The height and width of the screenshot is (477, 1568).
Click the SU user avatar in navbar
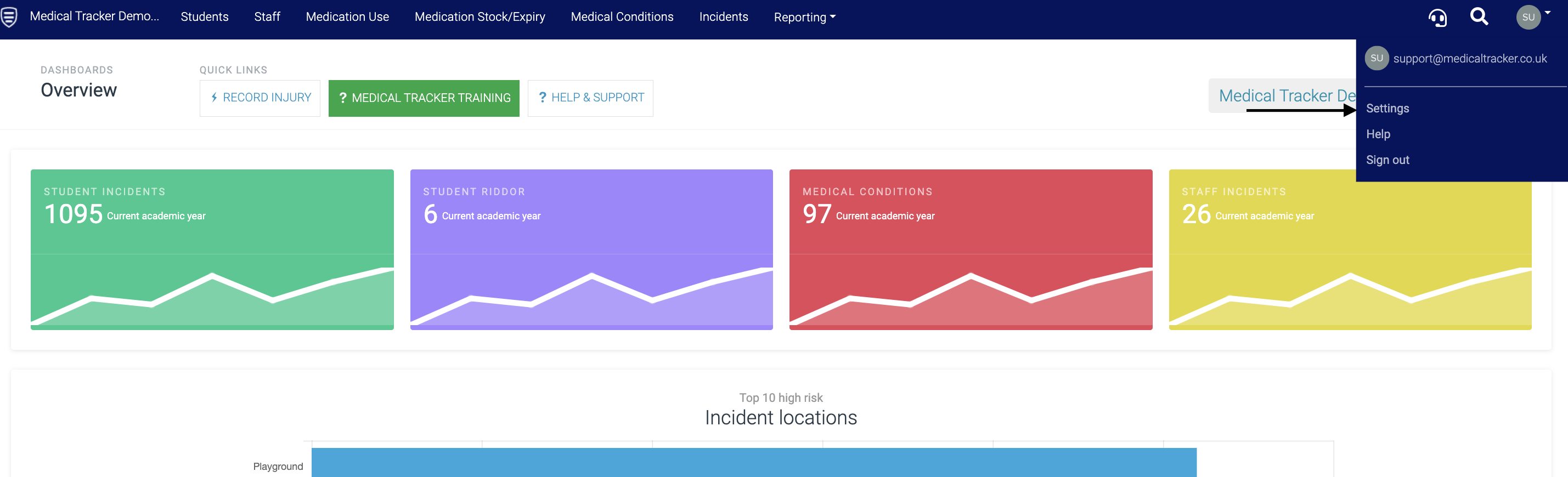1528,17
